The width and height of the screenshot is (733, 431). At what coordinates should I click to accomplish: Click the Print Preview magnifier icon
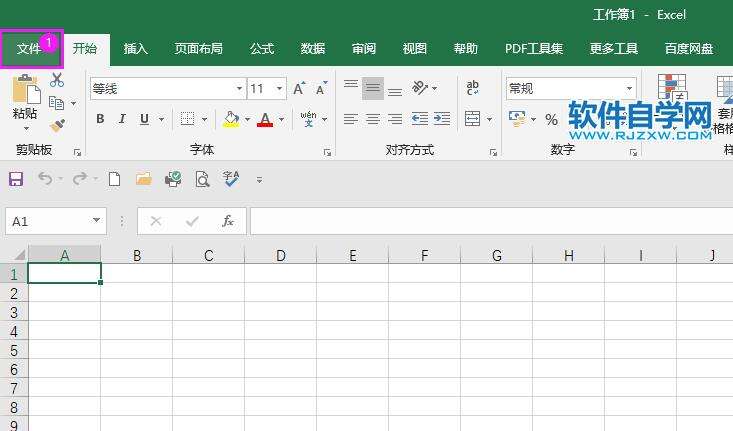(x=202, y=179)
